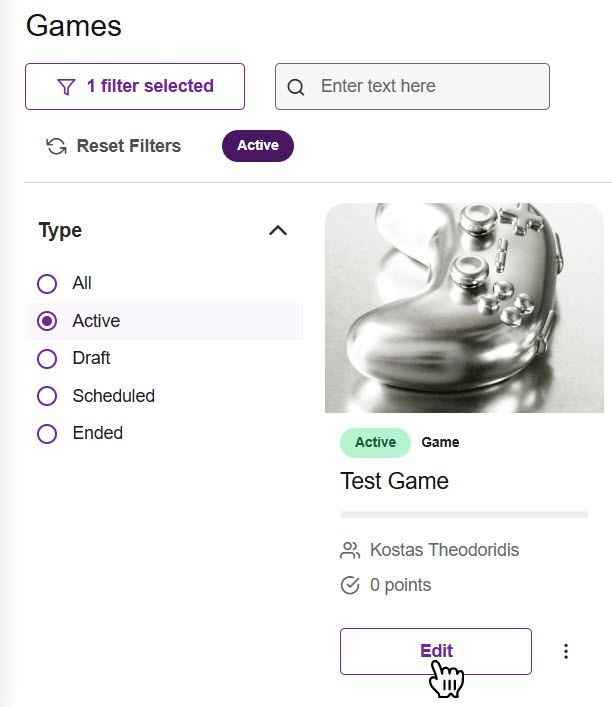
Task: Remove the Active filter chip
Action: (x=258, y=146)
